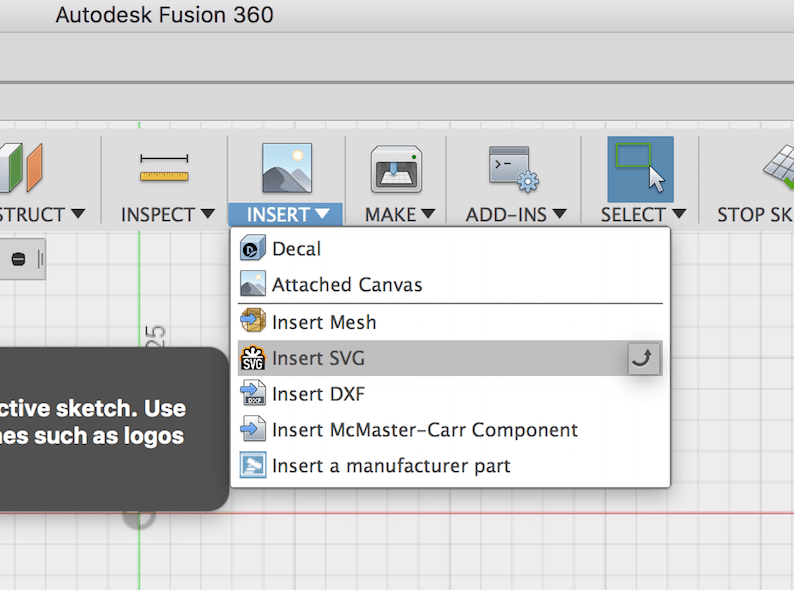Screen dimensions: 794x590
Task: Click the Decal cube icon in menu
Action: tap(253, 248)
